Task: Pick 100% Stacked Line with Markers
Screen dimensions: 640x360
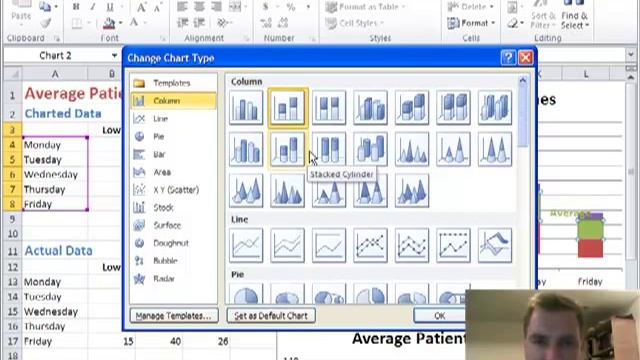Action: point(453,245)
